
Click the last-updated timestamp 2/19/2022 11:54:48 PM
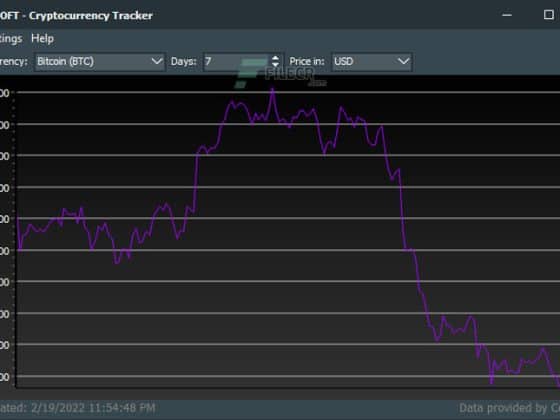tap(93, 408)
